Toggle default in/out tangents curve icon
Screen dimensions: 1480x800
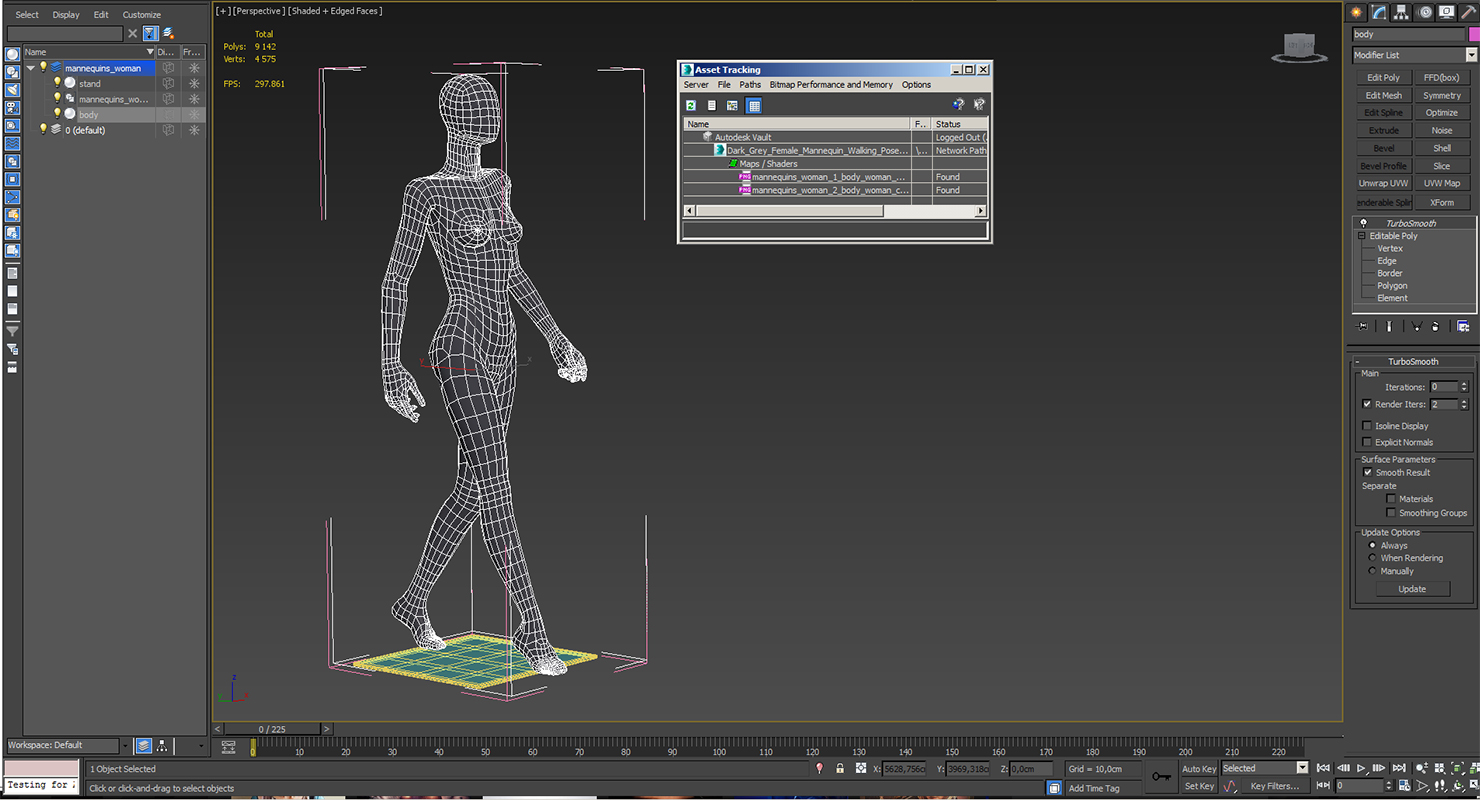pos(1230,786)
